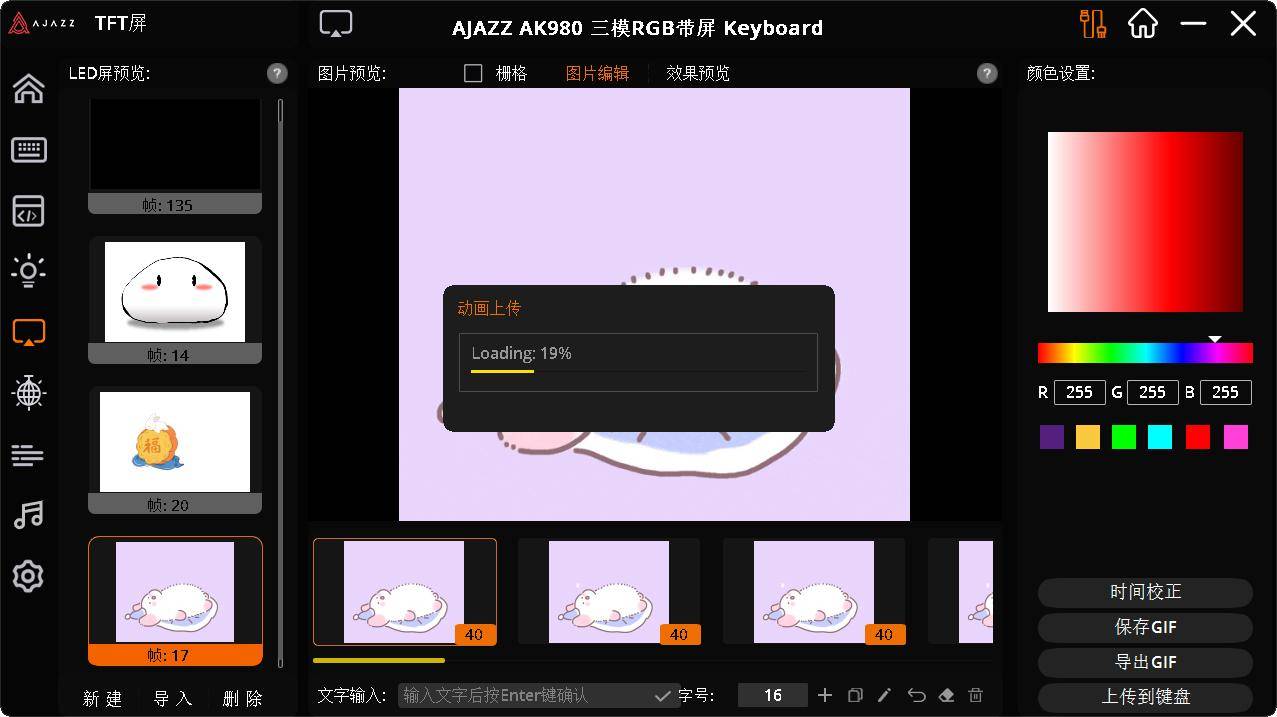Screen dimensions: 1277x717
Task: Open help for LED屏预览 panel
Action: coord(277,73)
